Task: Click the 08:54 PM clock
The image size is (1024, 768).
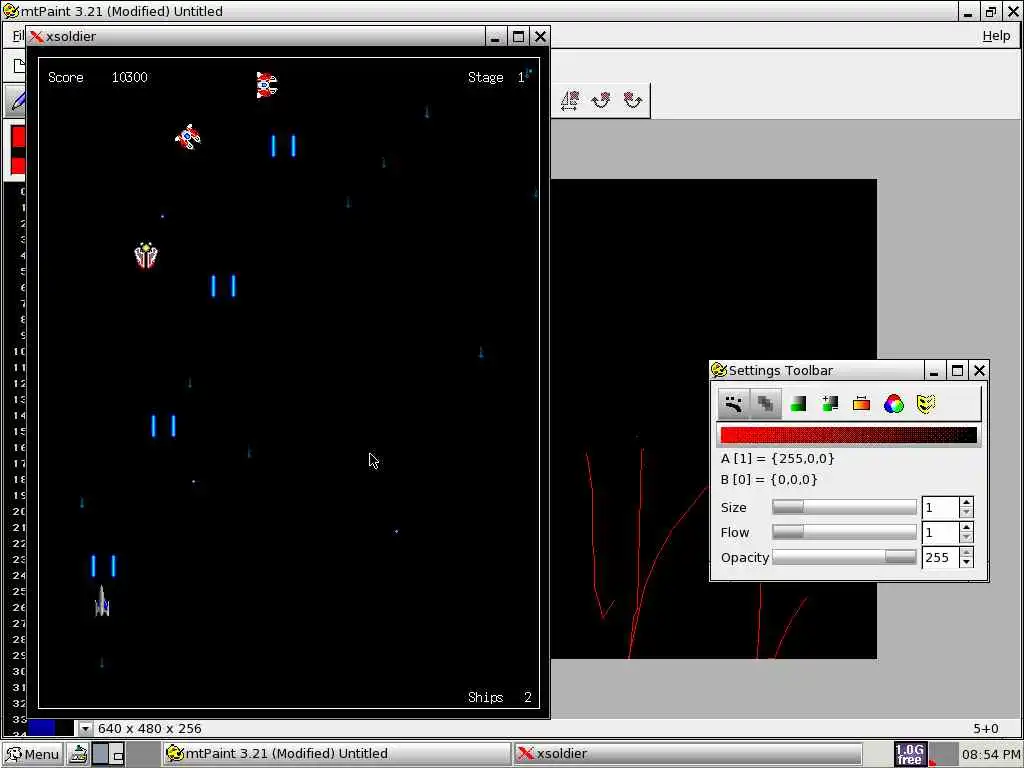Action: tap(990, 755)
